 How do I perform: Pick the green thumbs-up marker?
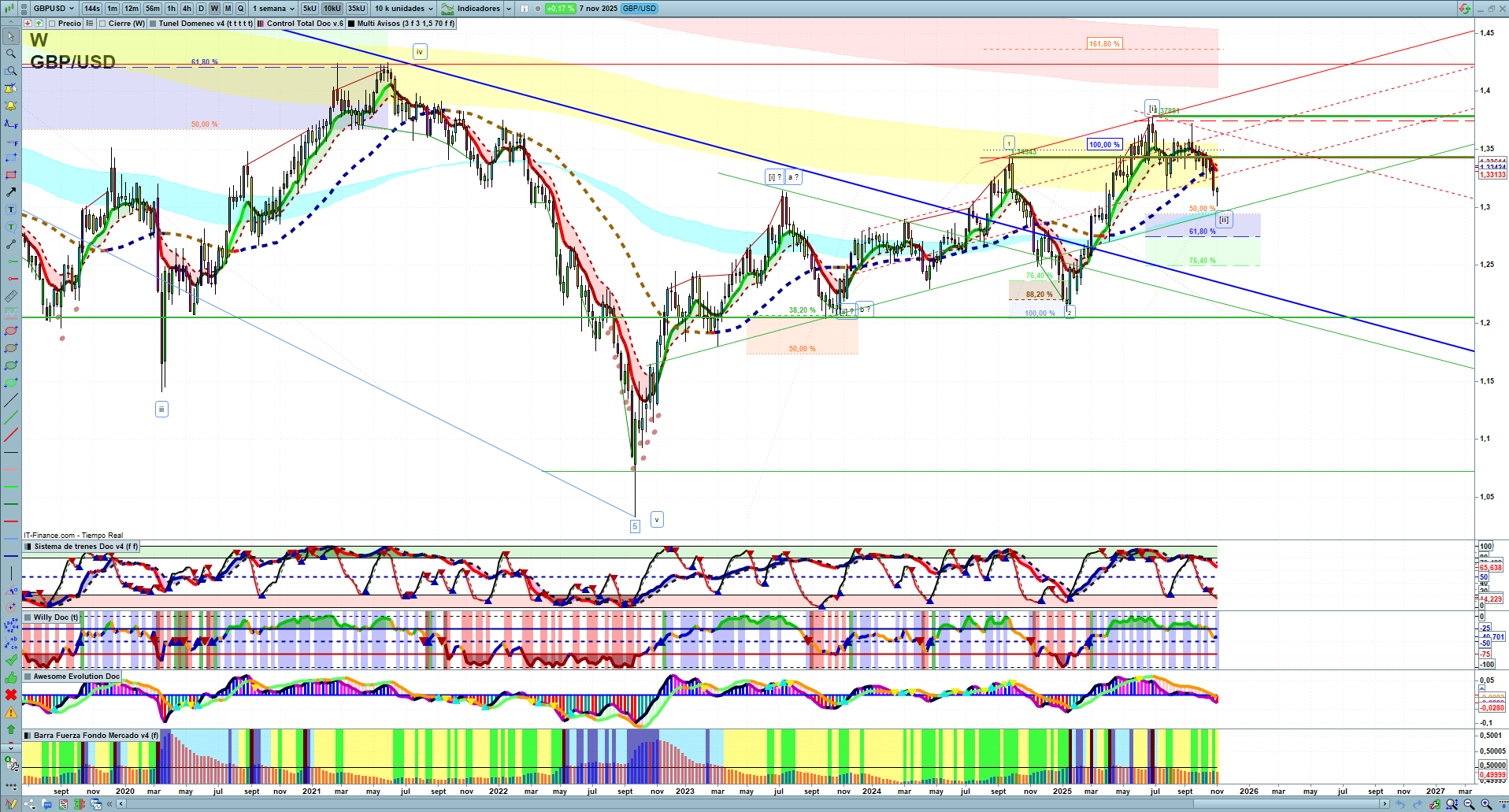pyautogui.click(x=11, y=677)
